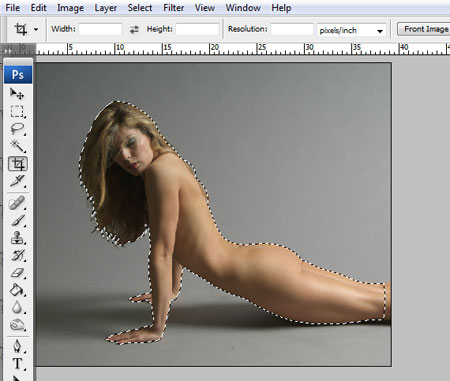Click the Front Image button
Viewport: 450px width, 381px height.
click(426, 29)
